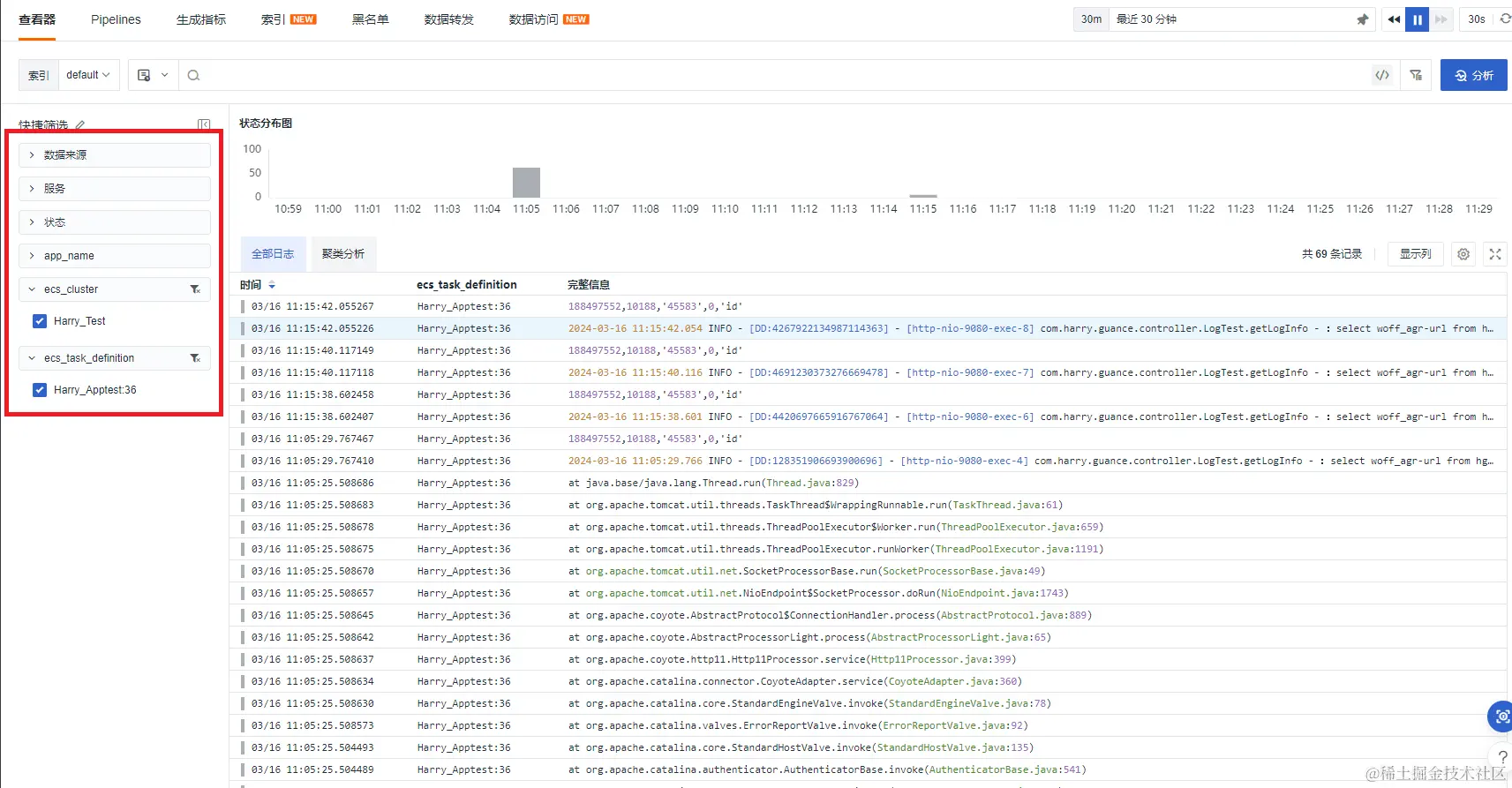Open the 生成指标 tab
1512x788 pixels.
201,19
